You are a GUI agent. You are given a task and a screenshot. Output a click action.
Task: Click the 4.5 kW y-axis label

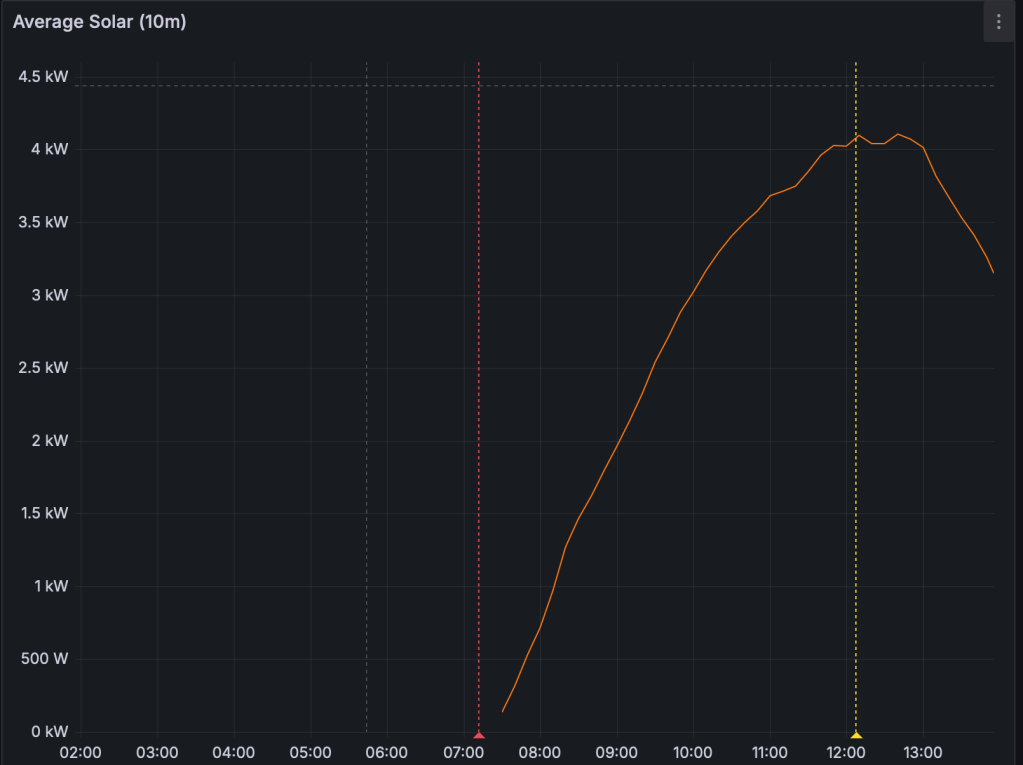[x=43, y=77]
